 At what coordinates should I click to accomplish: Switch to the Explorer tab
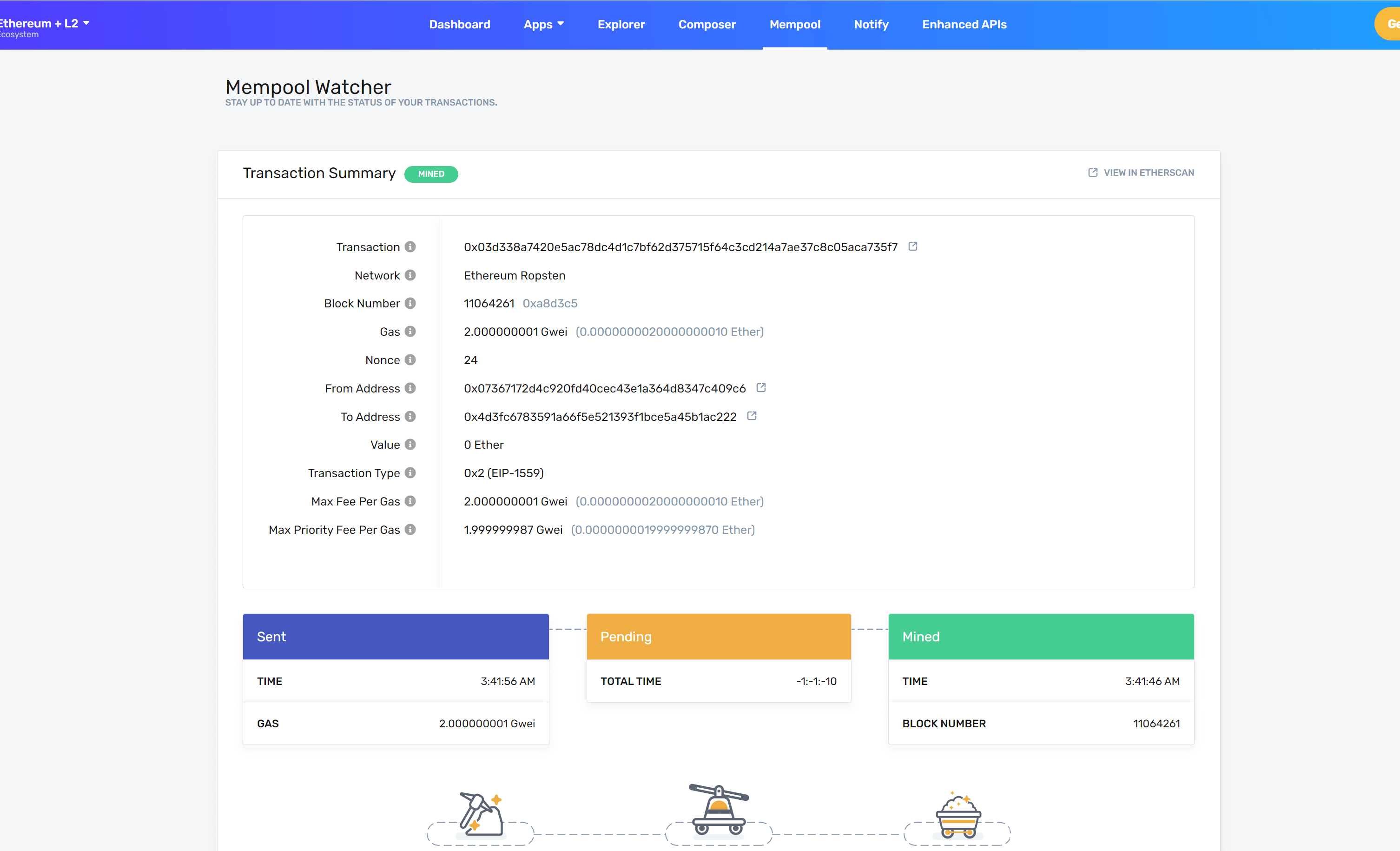tap(621, 25)
